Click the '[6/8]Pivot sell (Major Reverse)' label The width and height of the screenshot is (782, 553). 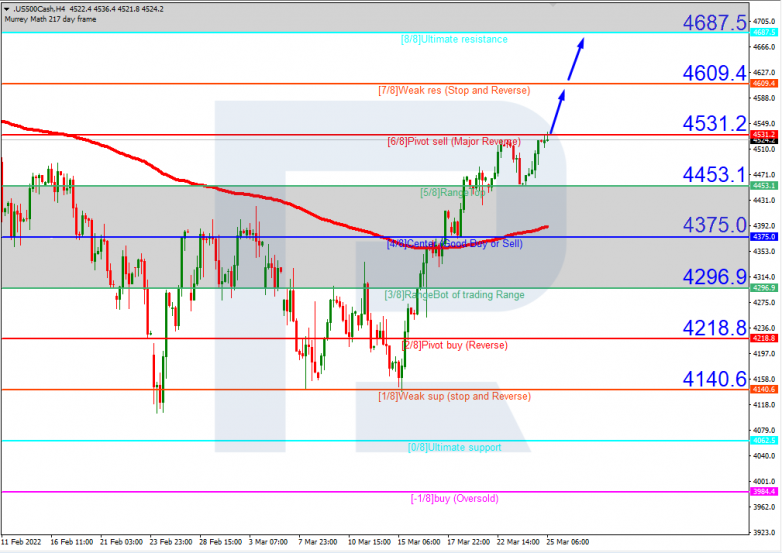click(x=454, y=142)
